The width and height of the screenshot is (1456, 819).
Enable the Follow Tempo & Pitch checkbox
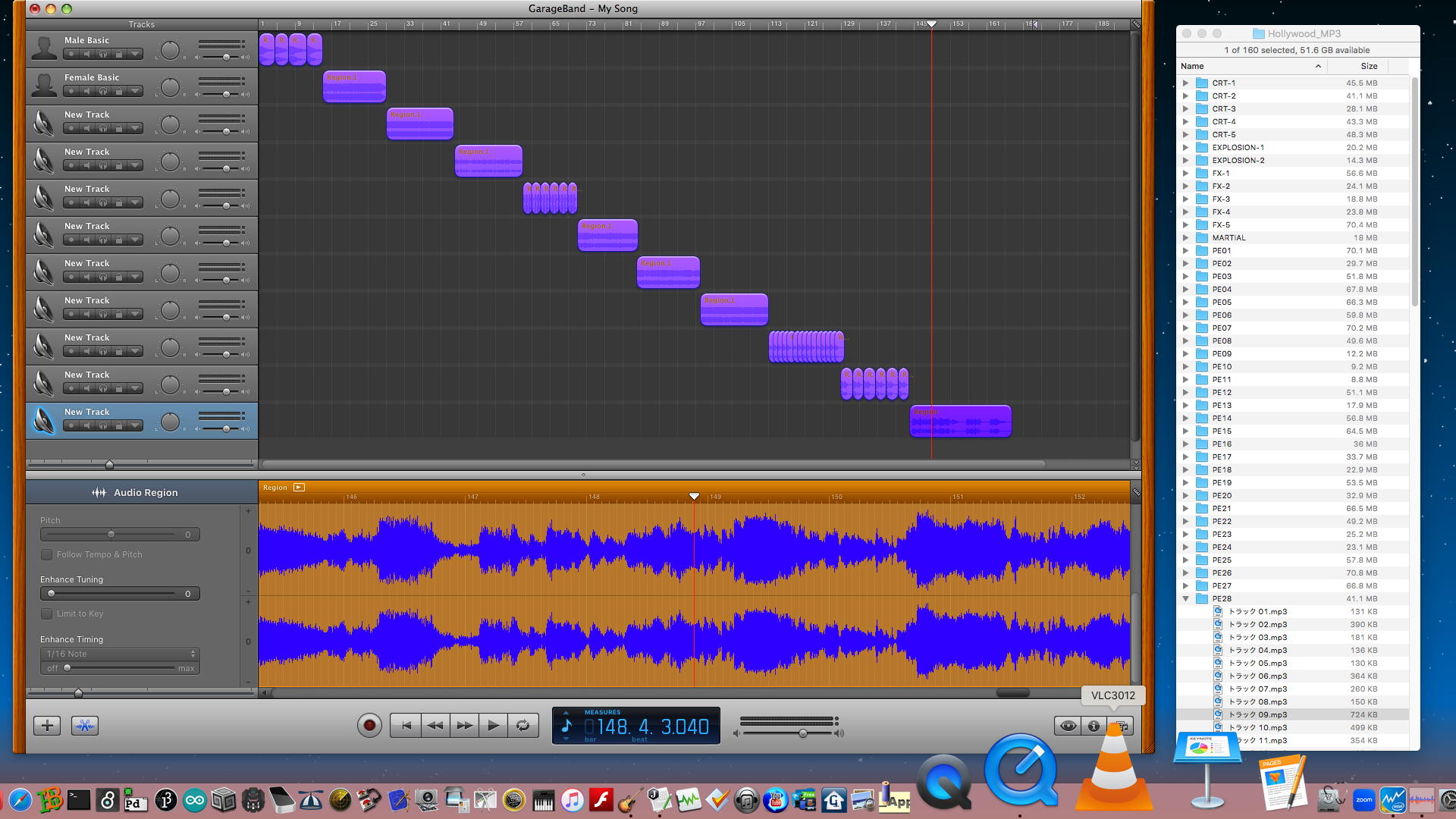tap(47, 554)
